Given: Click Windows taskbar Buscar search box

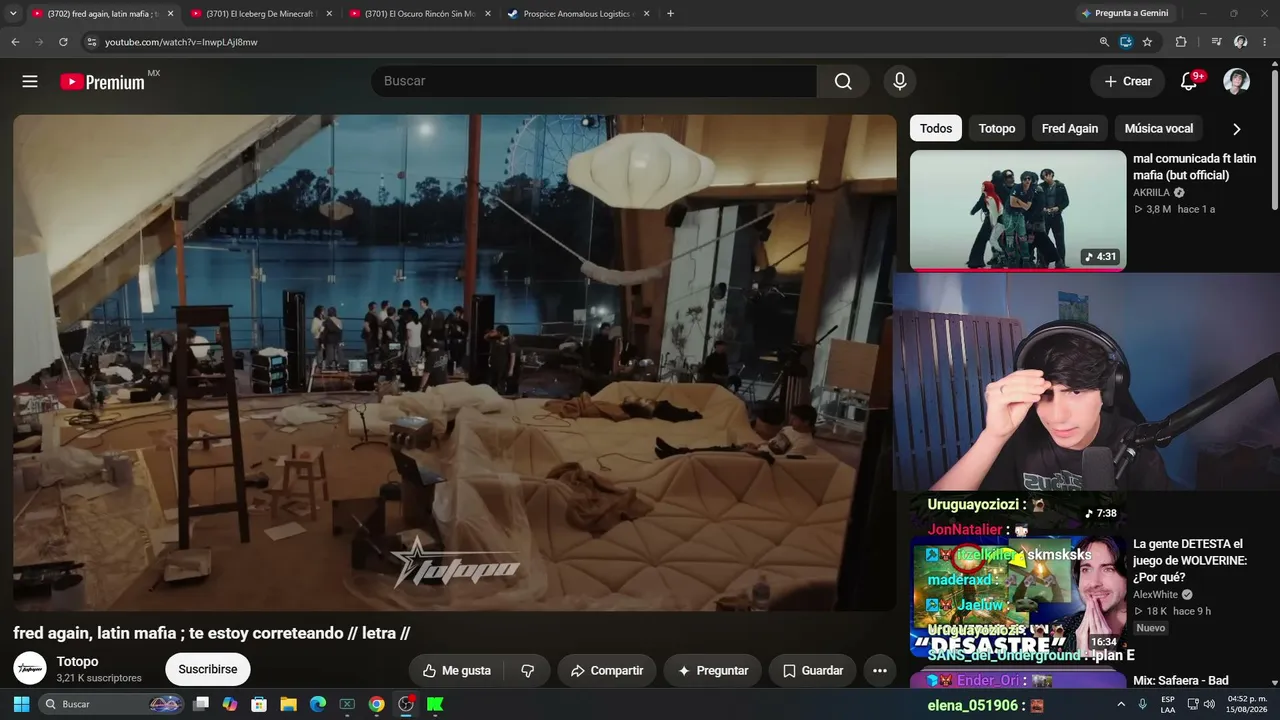Looking at the screenshot, I should click(112, 704).
